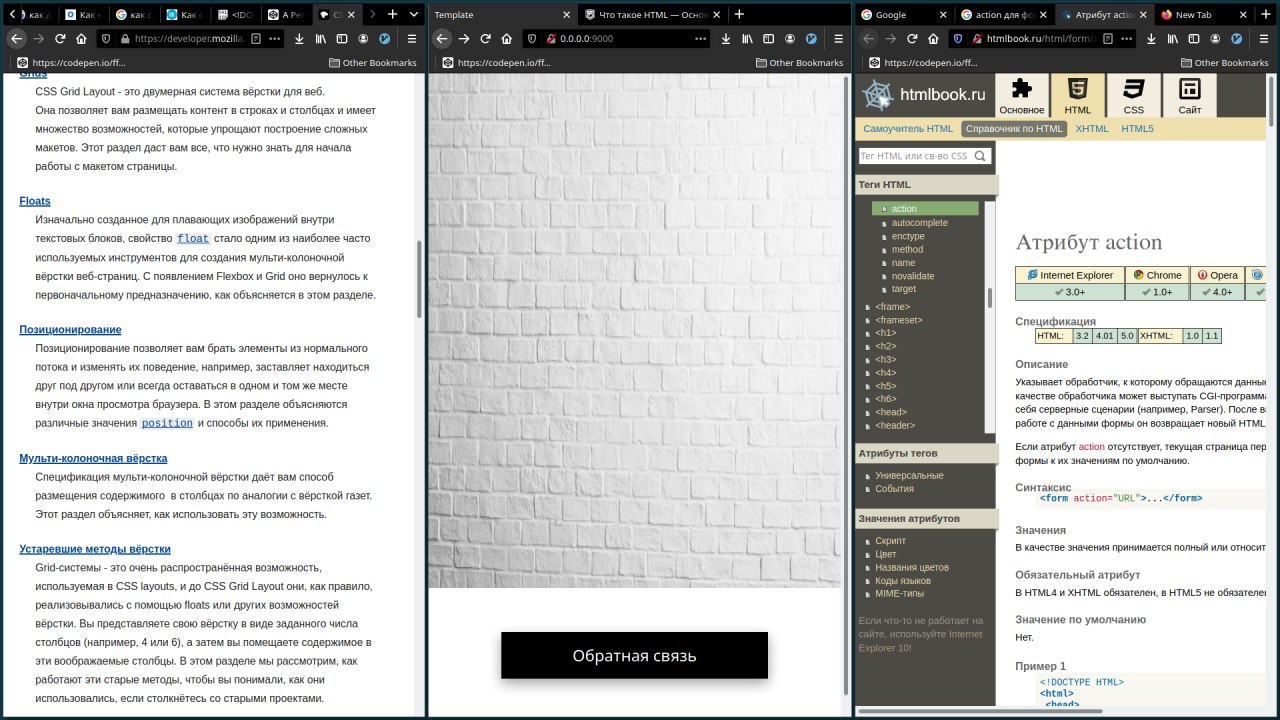The height and width of the screenshot is (720, 1280).
Task: Follow the Позиционирование heading link
Action: coord(70,329)
